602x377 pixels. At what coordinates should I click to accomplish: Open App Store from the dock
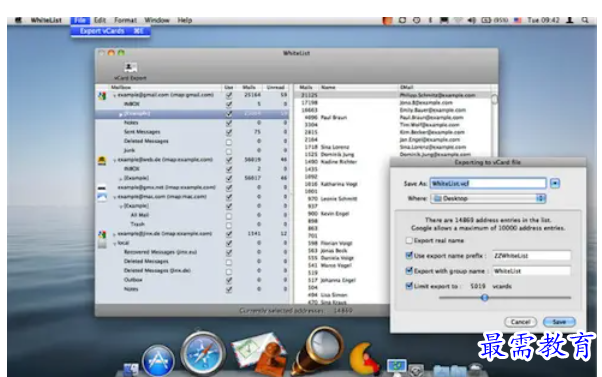click(x=158, y=361)
